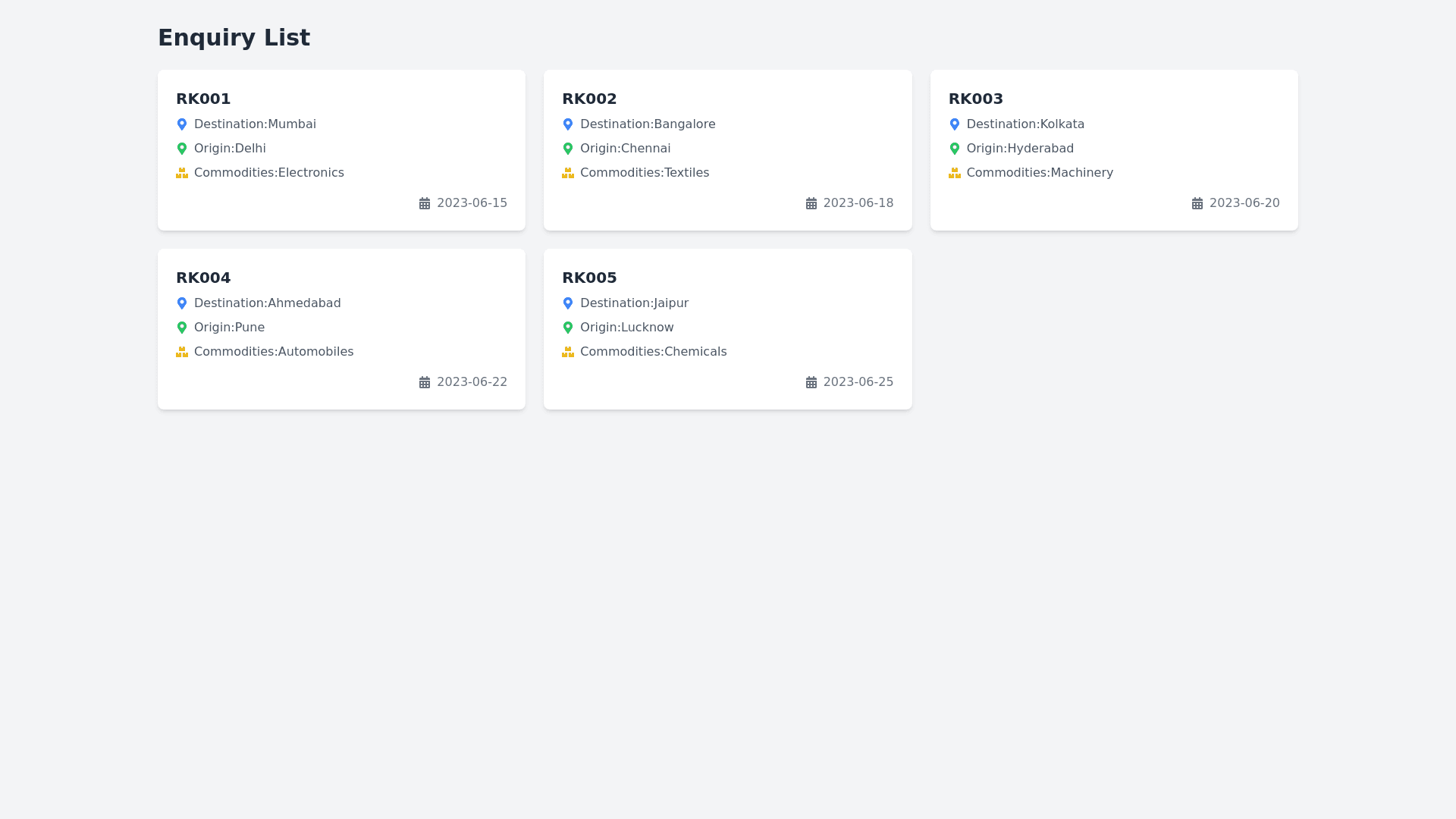Click the green origin pin icon in RK004
The width and height of the screenshot is (1456, 819).
click(x=181, y=328)
